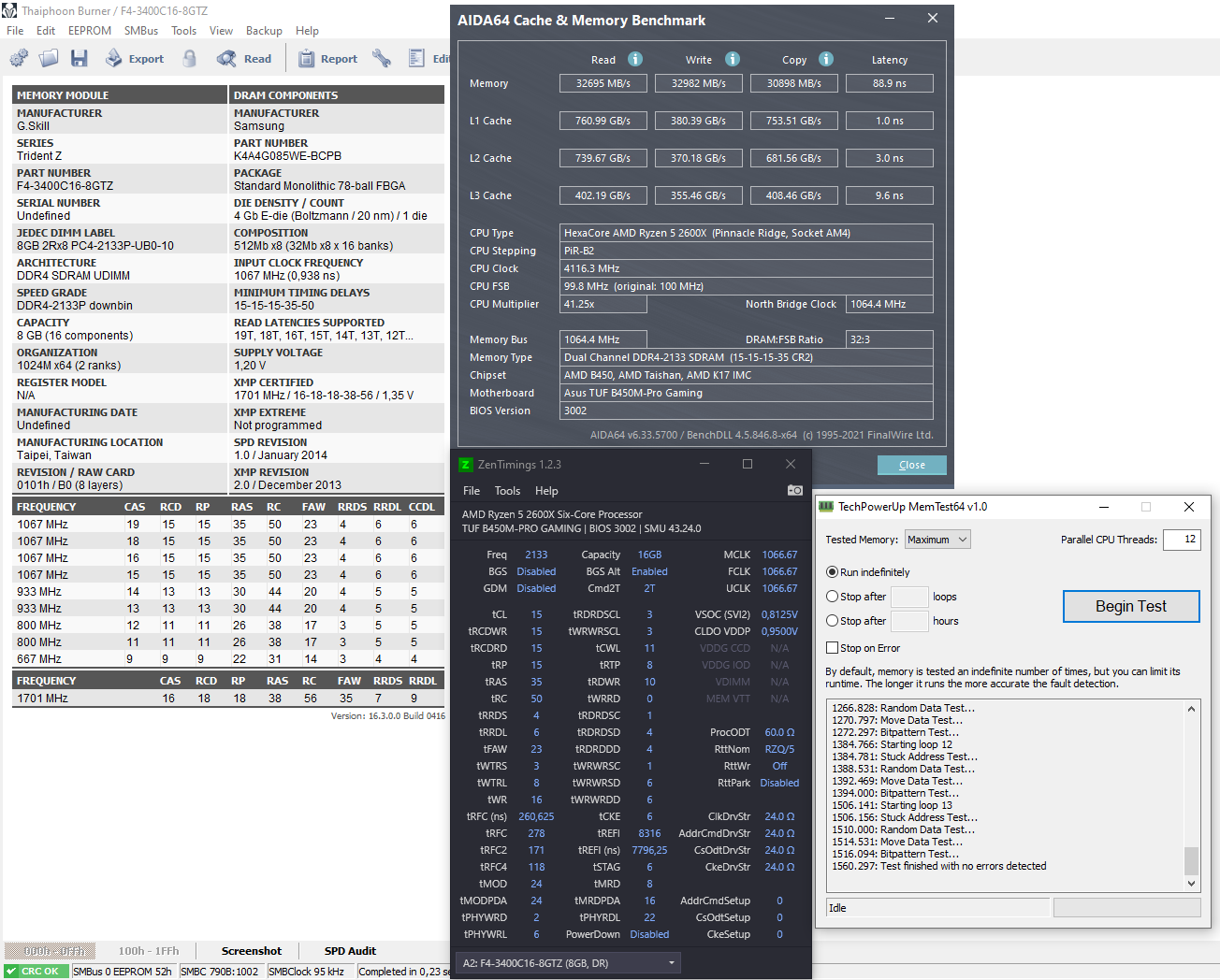
Task: Select the 'Stop after hours' radio button
Action: [832, 621]
